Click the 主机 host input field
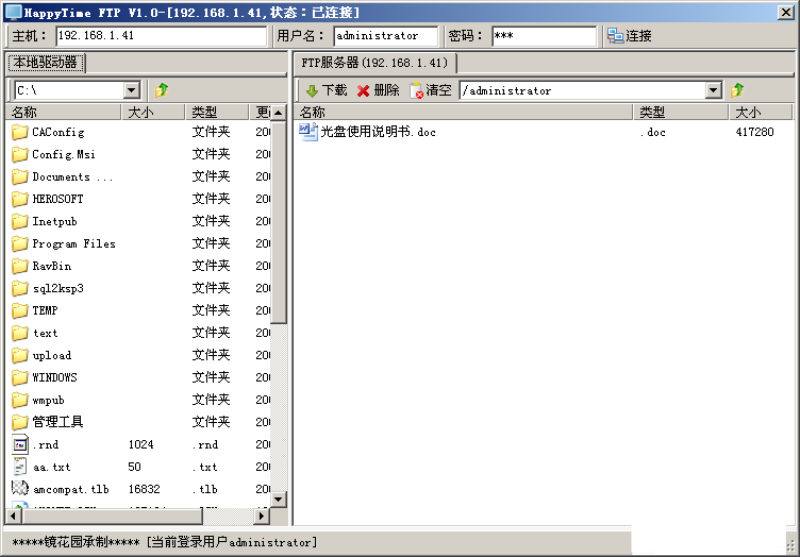800x557 pixels. 161,36
